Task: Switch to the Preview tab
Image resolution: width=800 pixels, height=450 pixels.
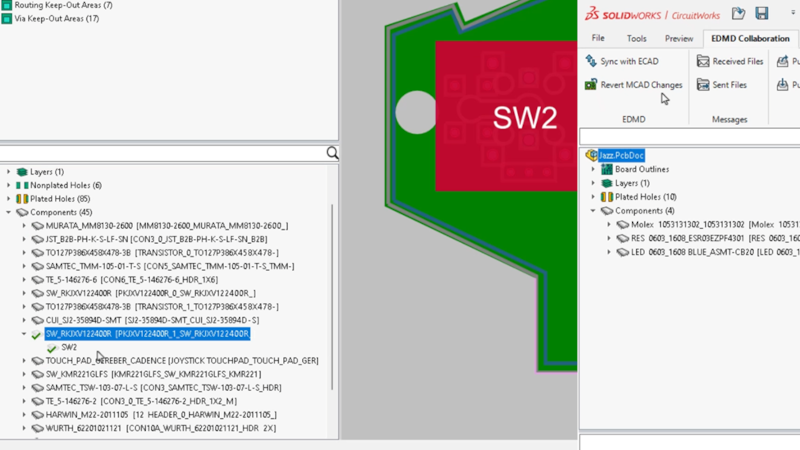Action: 679,38
